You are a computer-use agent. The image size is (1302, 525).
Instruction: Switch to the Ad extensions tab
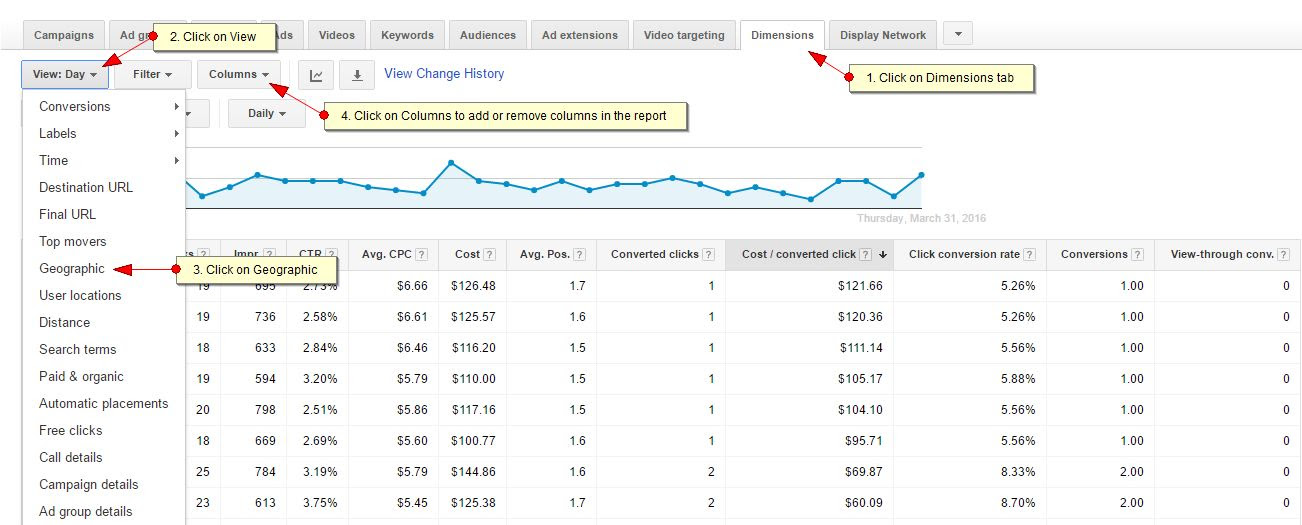(580, 35)
